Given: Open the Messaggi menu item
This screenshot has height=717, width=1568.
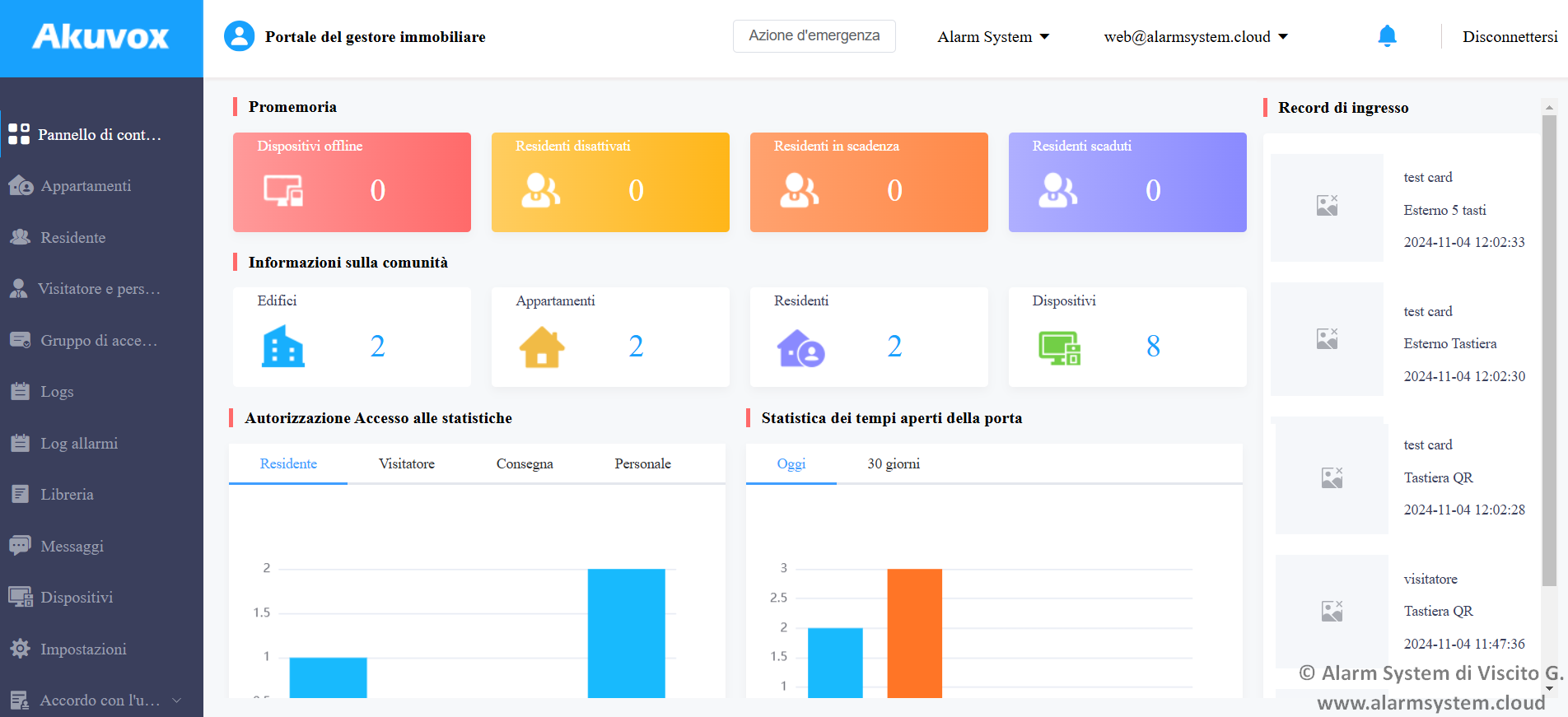Looking at the screenshot, I should tap(101, 546).
